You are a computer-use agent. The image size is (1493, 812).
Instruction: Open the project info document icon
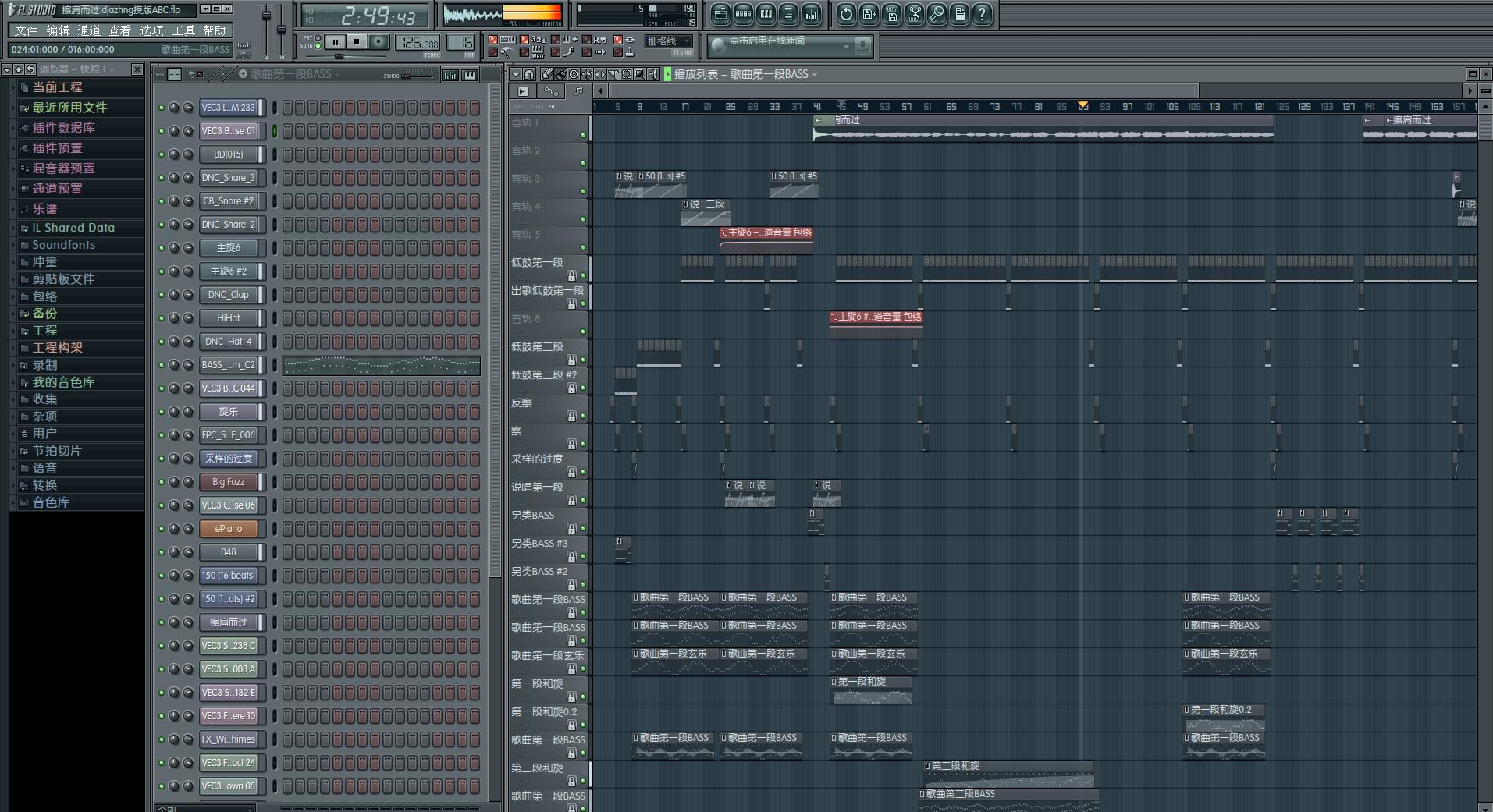tap(959, 13)
